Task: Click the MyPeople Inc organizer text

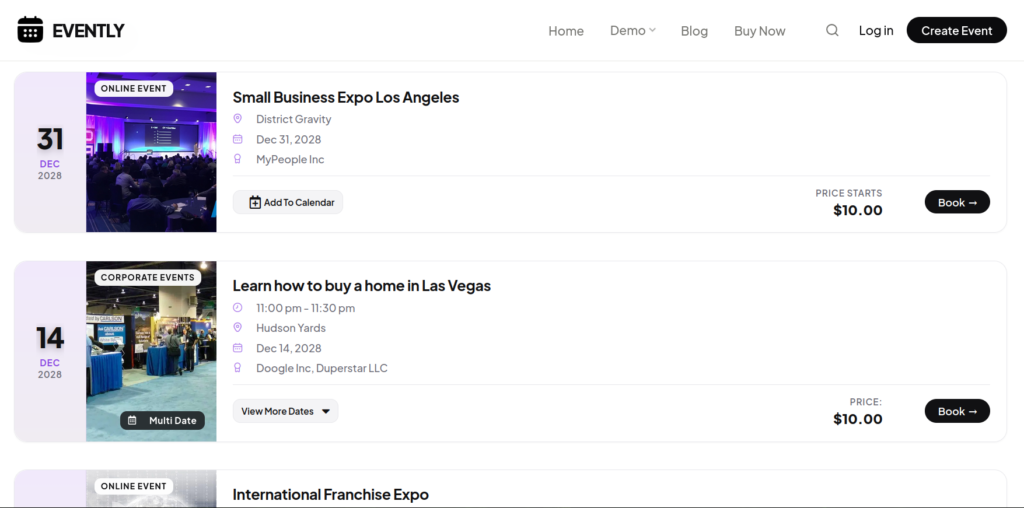Action: (290, 159)
